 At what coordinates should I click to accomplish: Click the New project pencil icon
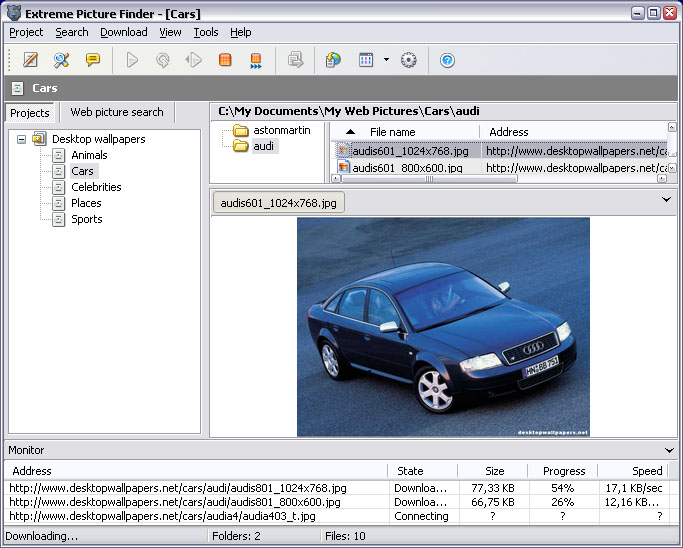point(30,60)
